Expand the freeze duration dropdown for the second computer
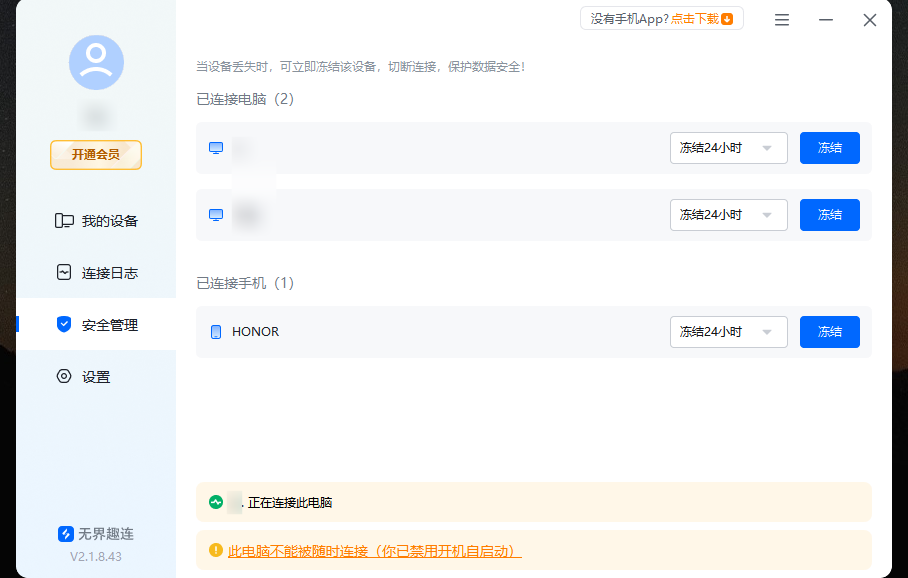The width and height of the screenshot is (908, 578). [728, 214]
